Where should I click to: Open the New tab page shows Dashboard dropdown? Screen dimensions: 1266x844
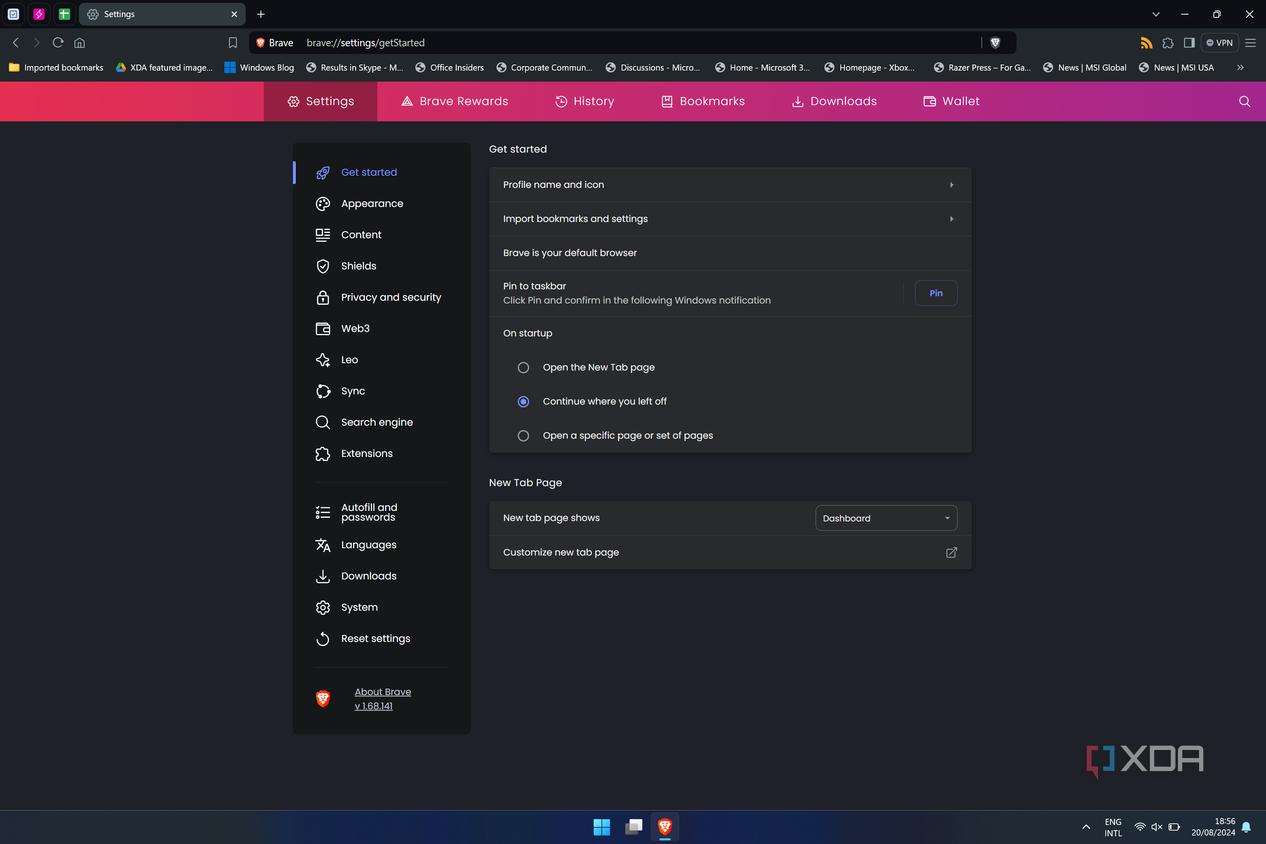[886, 518]
